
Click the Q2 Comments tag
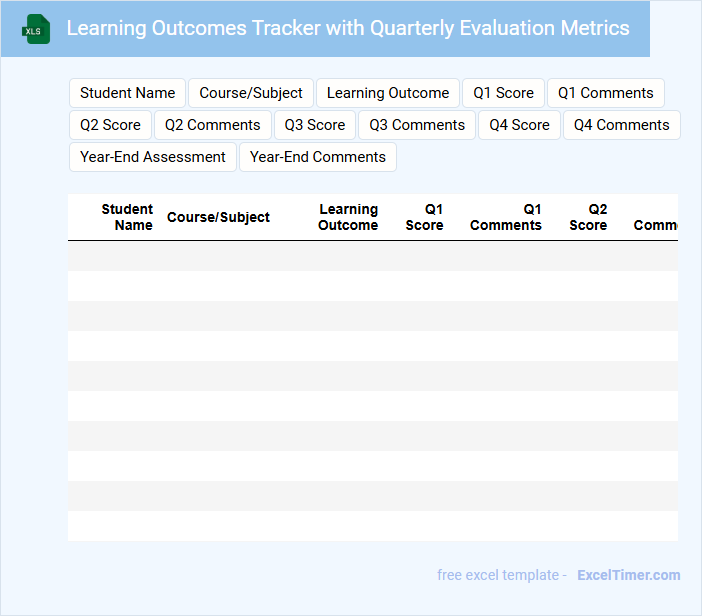pyautogui.click(x=213, y=125)
